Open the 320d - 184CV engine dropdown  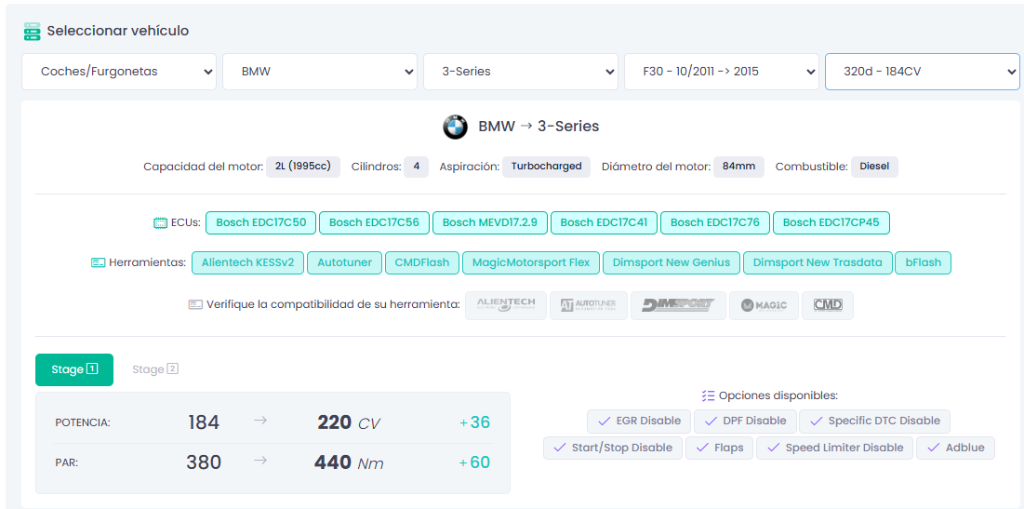(922, 72)
